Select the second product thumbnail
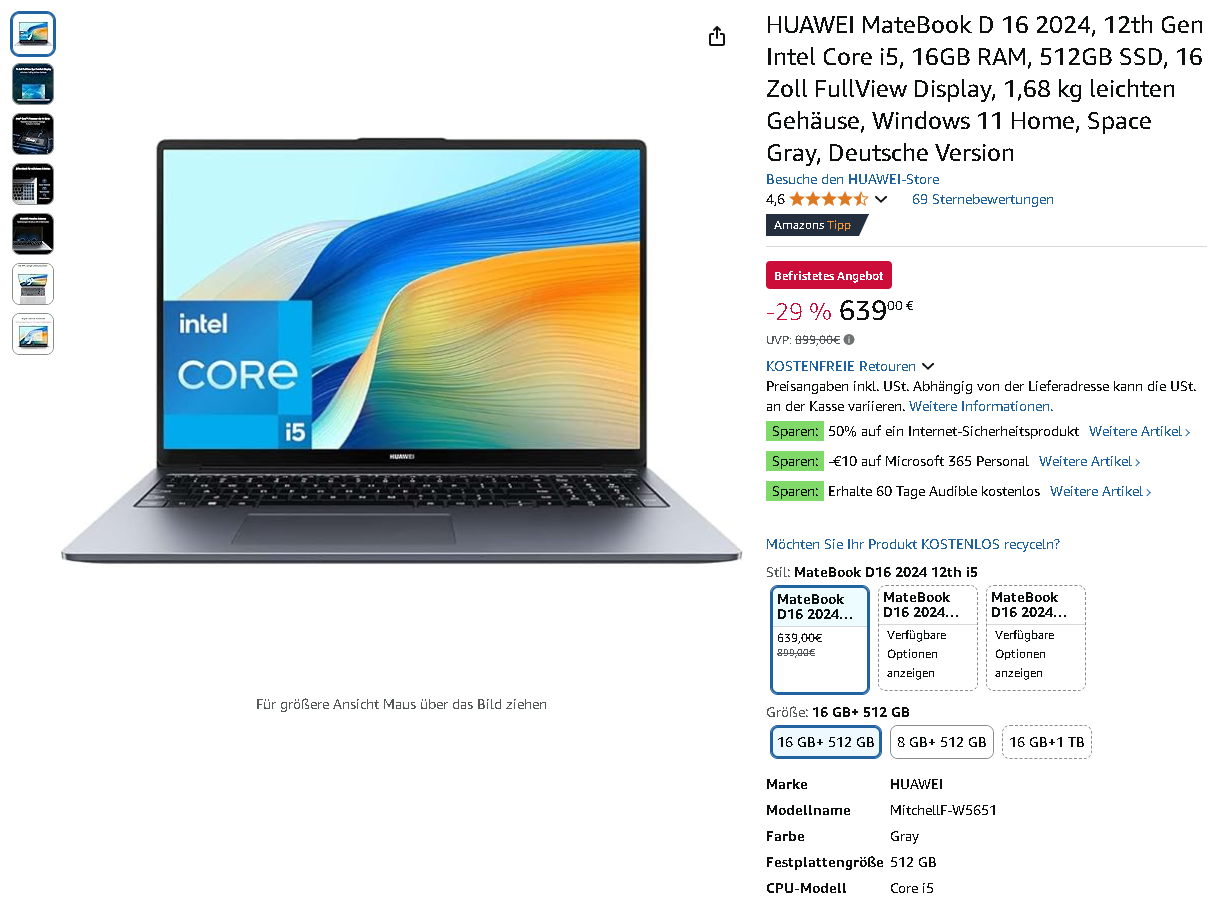Image resolution: width=1213 pixels, height=899 pixels. tap(33, 84)
